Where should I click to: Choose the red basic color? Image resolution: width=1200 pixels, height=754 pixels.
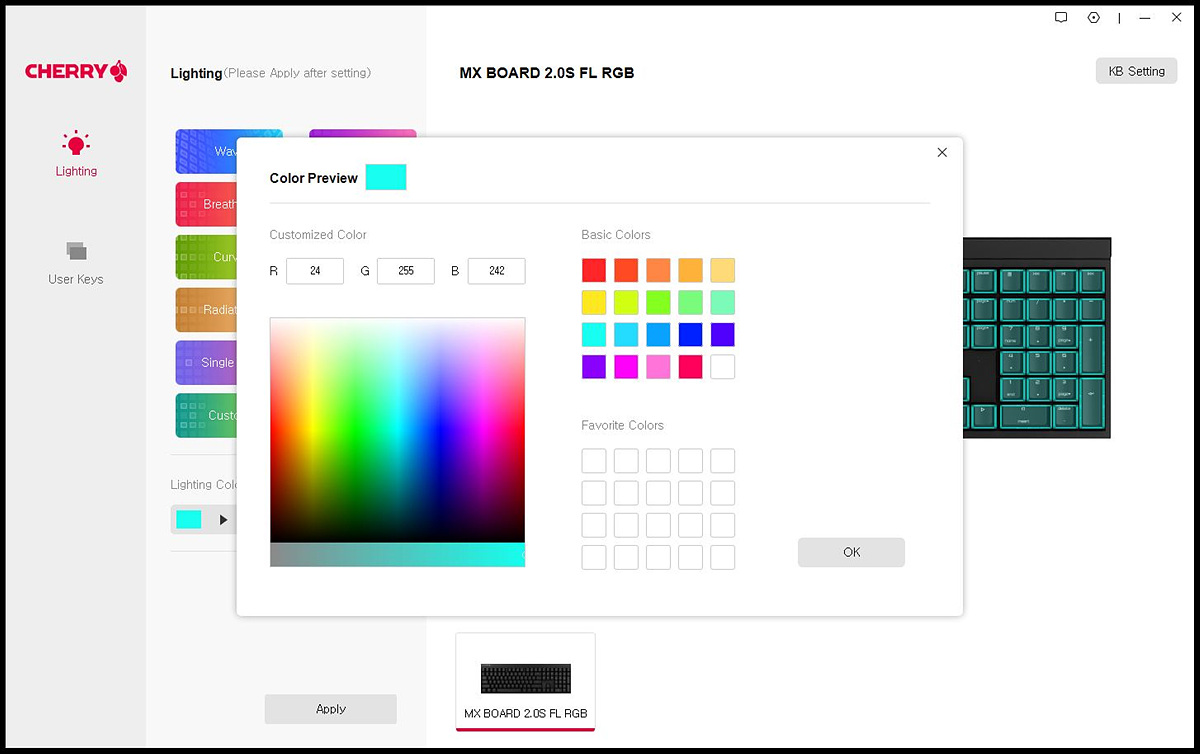(594, 270)
